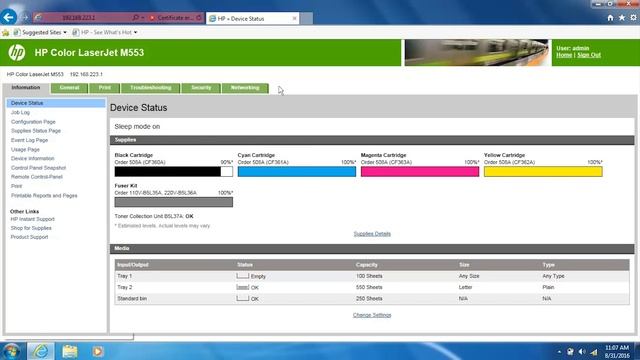This screenshot has height=360, width=640.
Task: Click Tray 2 status icon
Action: pos(242,287)
